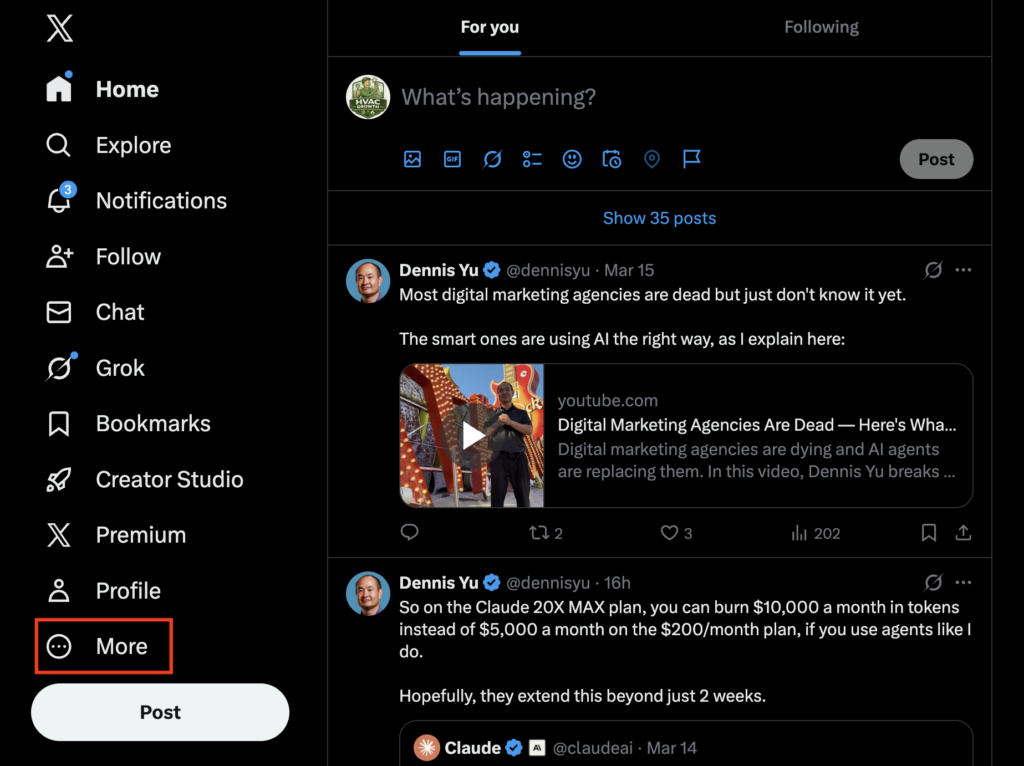1024x766 pixels.
Task: Add a poll to the post
Action: point(532,159)
